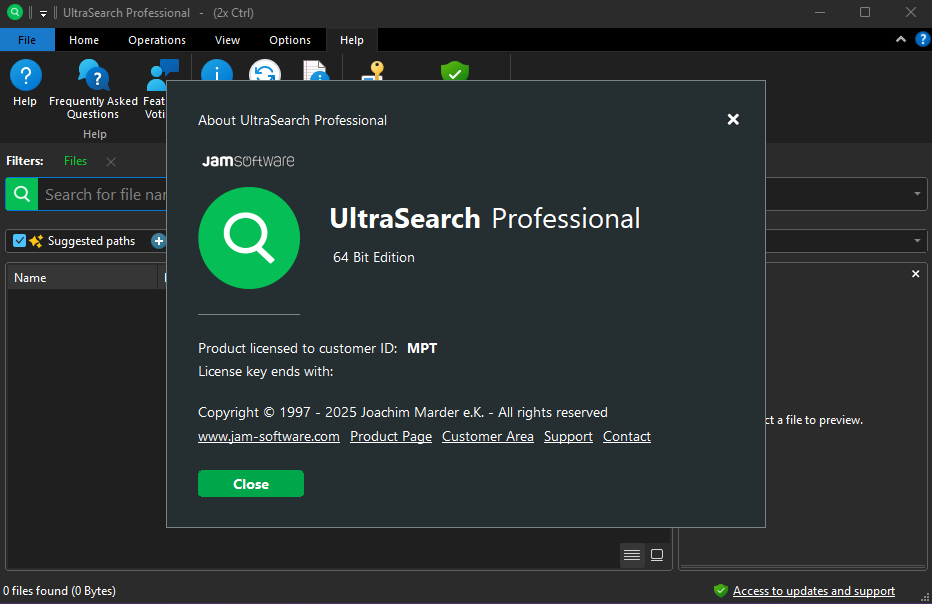This screenshot has width=932, height=604.
Task: Open www.jam-software.com link
Action: 269,436
